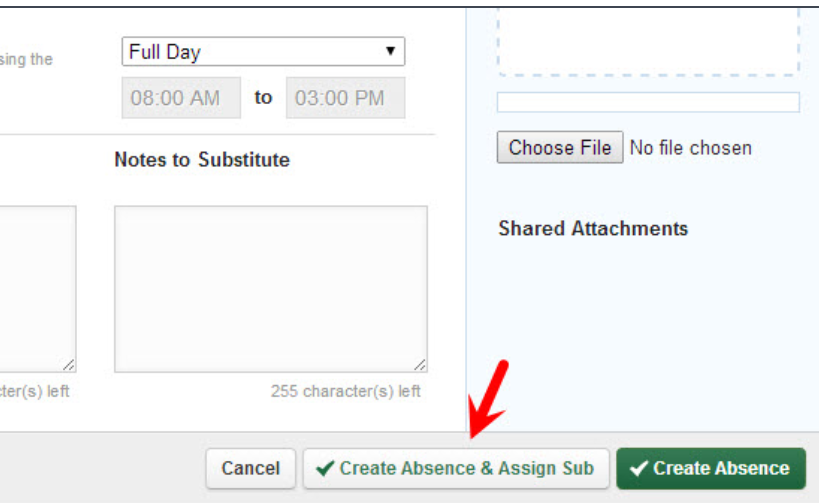Focus the Notes to Substitute text area
The height and width of the screenshot is (503, 819).
click(x=270, y=288)
